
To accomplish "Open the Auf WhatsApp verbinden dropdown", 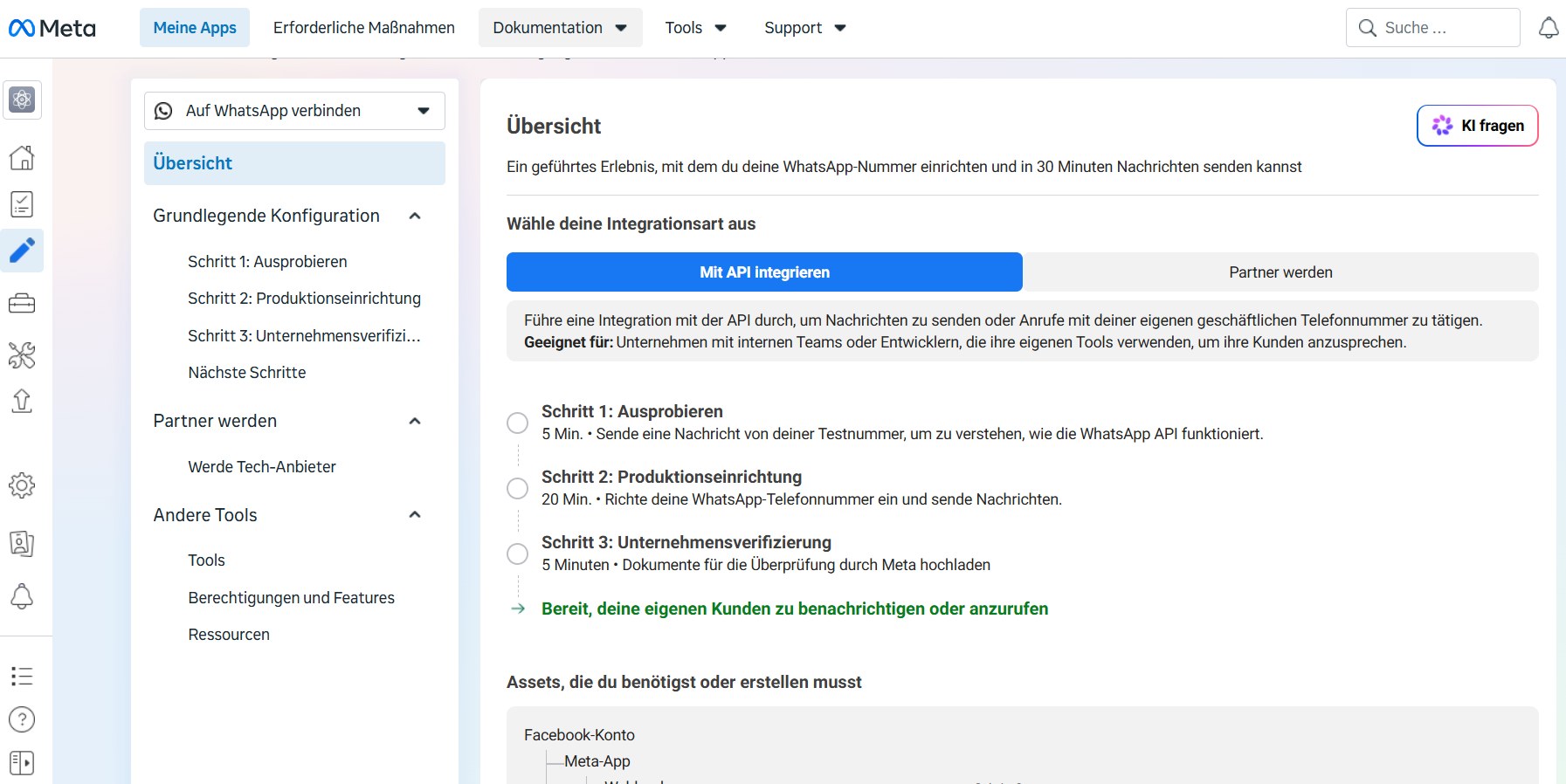I will [294, 111].
